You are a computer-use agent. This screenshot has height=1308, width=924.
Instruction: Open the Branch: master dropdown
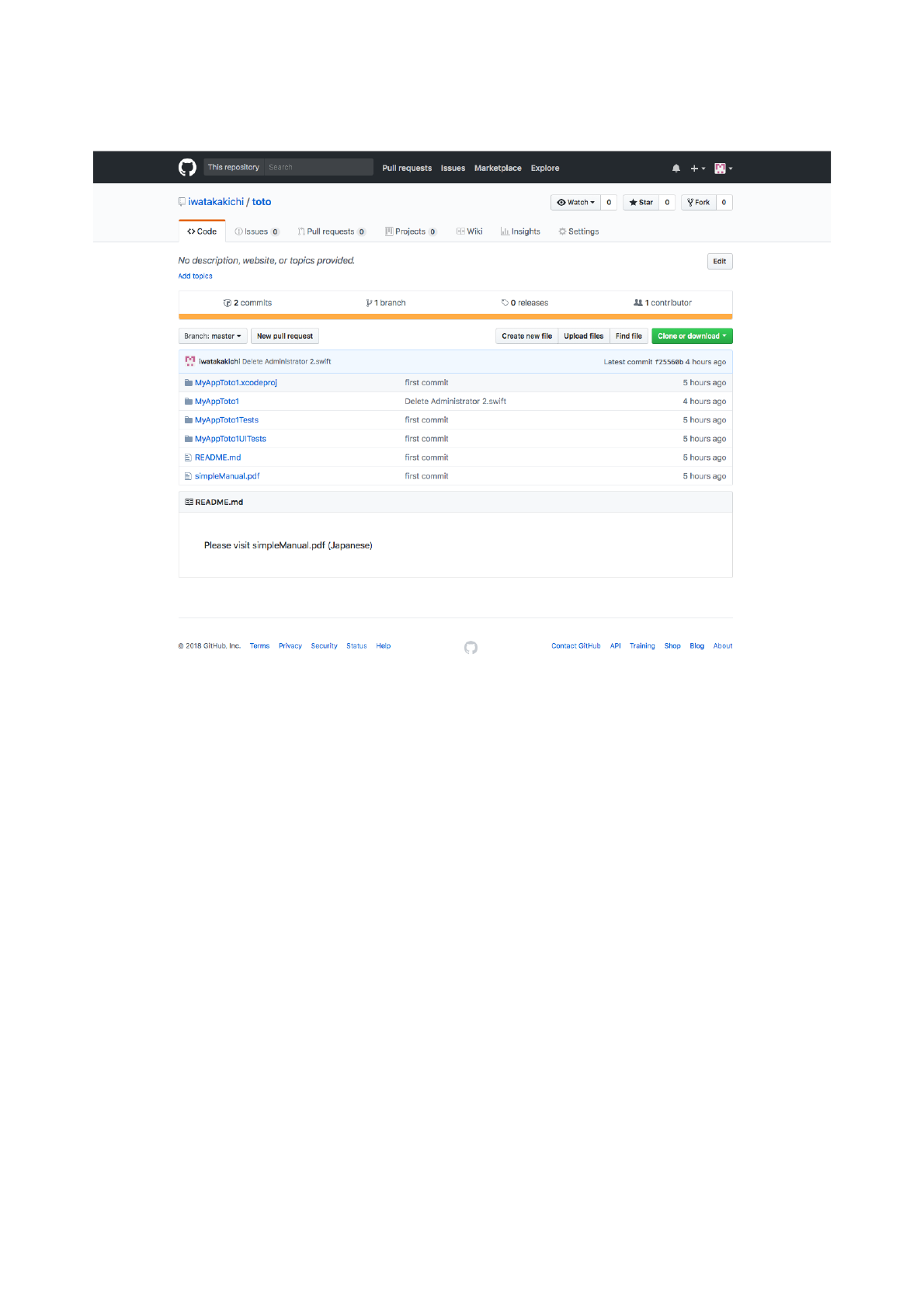(x=213, y=336)
